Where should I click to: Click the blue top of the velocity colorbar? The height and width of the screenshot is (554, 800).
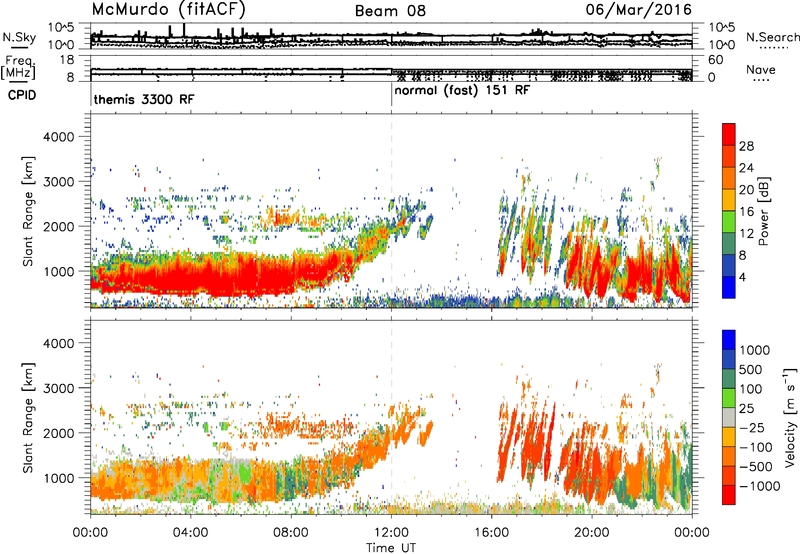(x=729, y=340)
